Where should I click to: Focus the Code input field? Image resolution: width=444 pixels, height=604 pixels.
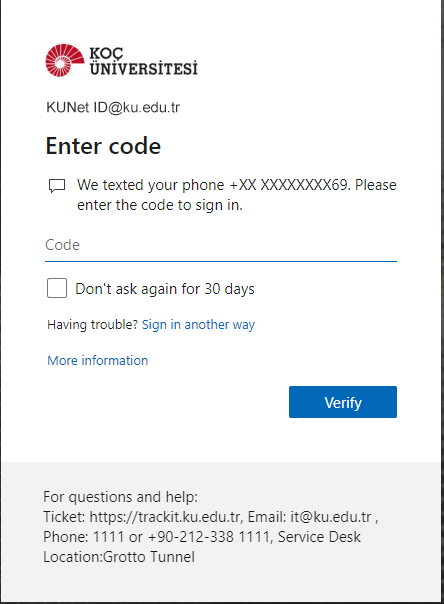221,245
